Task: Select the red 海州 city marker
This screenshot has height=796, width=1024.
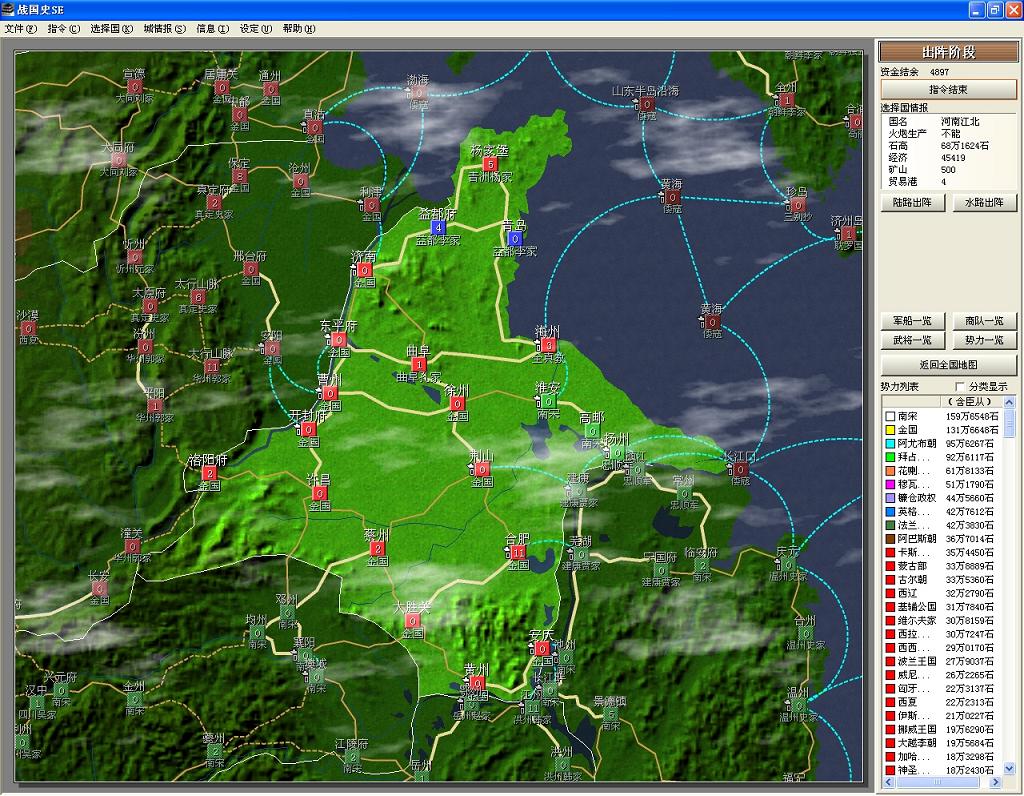Action: click(x=547, y=345)
